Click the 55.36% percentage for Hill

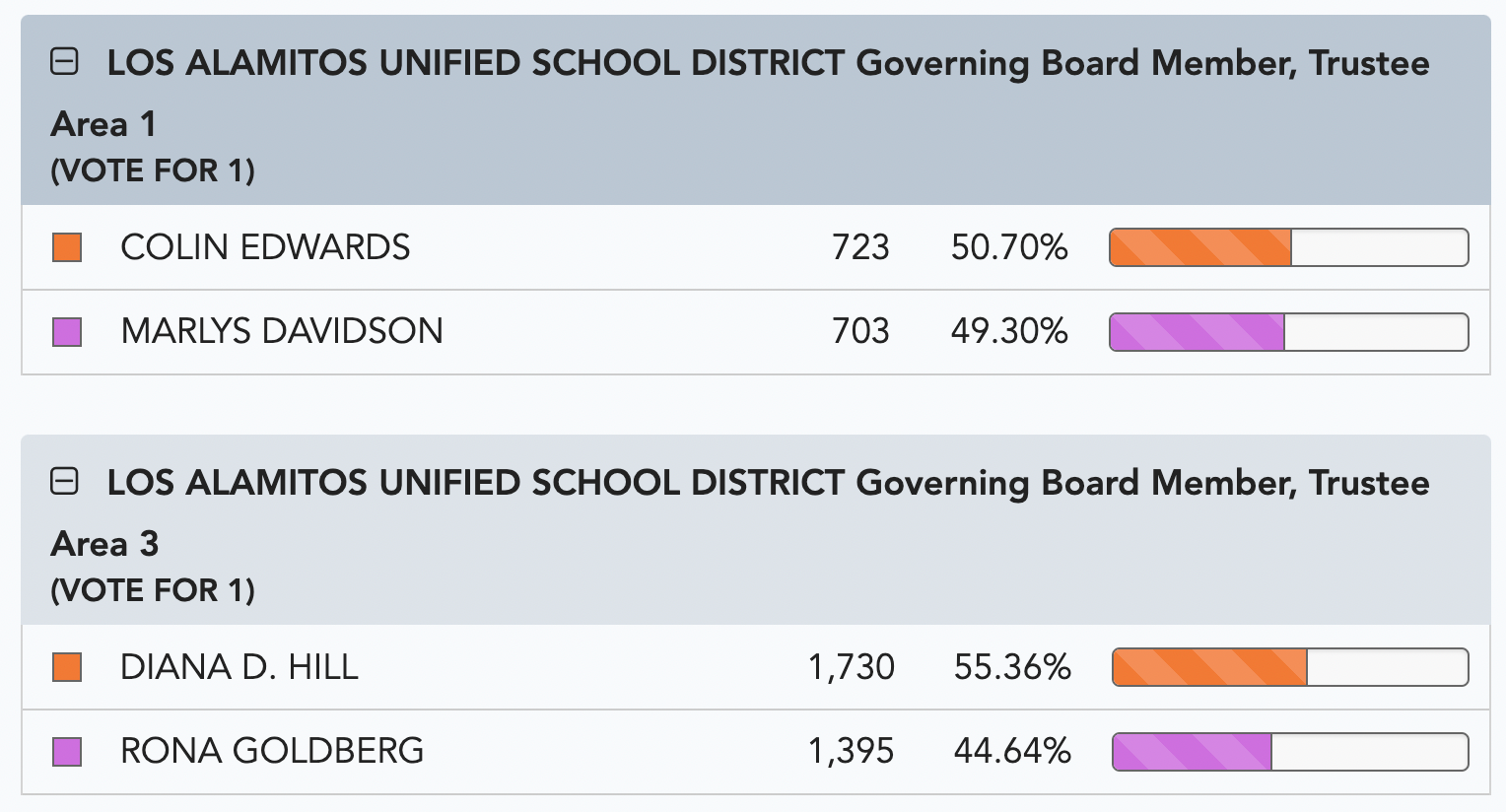pos(1012,667)
